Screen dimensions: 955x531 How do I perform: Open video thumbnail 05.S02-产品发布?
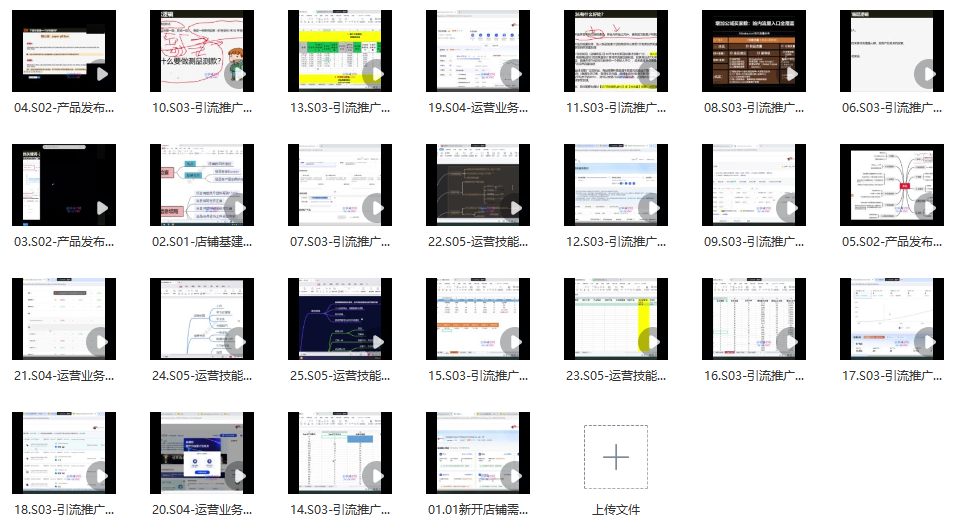point(892,185)
